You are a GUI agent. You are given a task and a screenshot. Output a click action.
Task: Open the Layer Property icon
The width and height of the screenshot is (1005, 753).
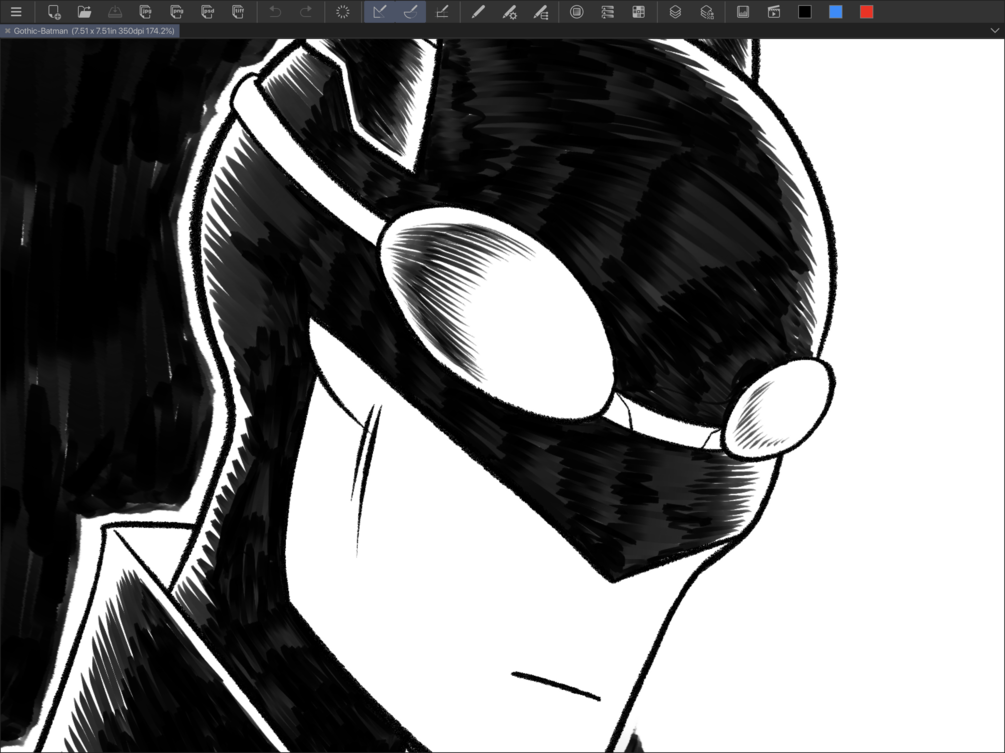click(x=706, y=12)
